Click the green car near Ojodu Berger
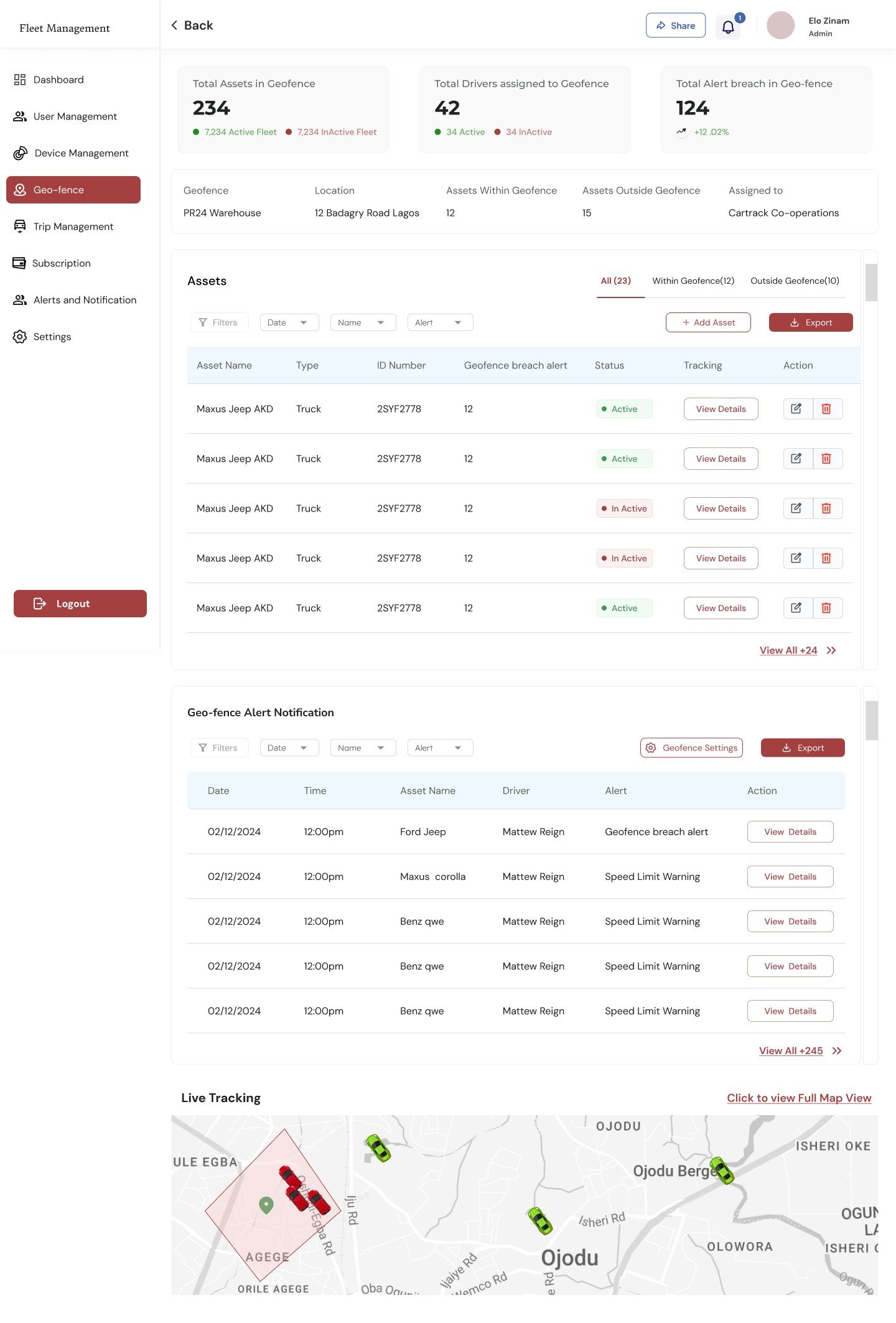The width and height of the screenshot is (896, 1323). click(722, 1171)
